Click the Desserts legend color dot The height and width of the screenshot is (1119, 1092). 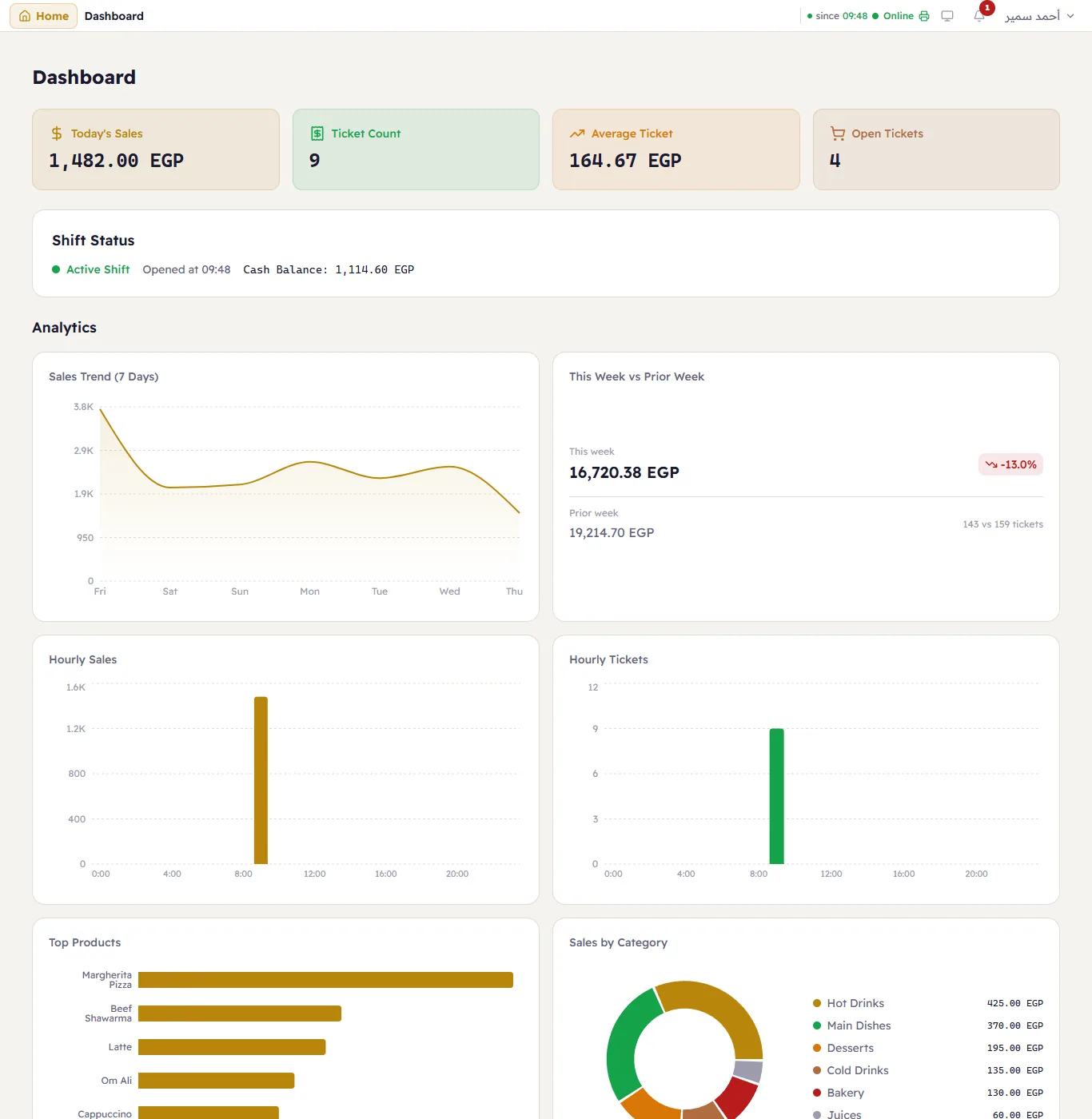(817, 1048)
